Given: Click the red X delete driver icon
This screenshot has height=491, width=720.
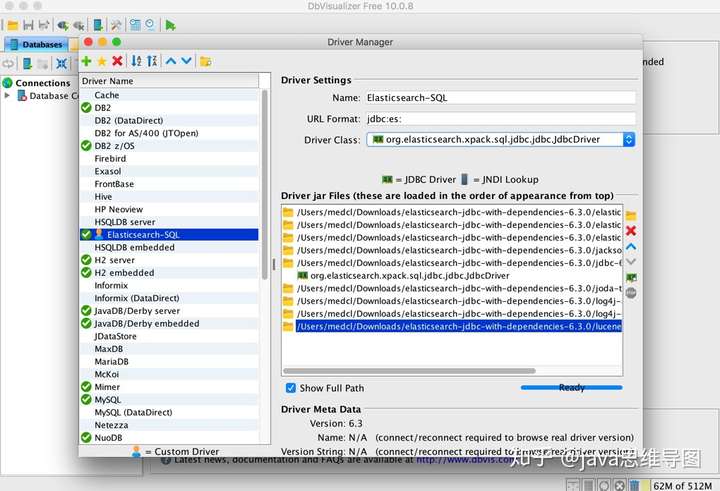Looking at the screenshot, I should [118, 61].
